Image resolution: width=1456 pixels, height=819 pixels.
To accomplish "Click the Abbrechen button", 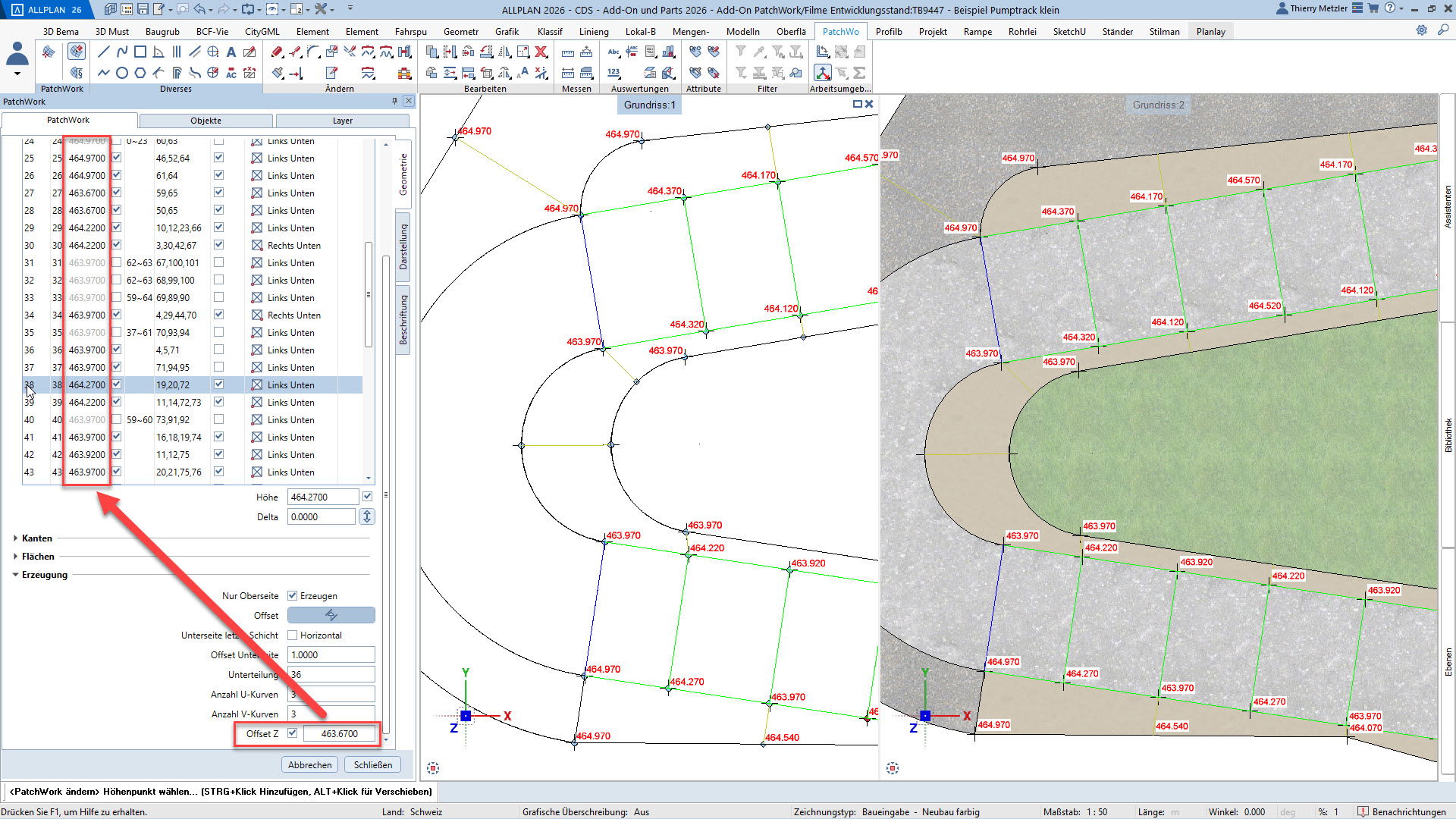I will [309, 764].
